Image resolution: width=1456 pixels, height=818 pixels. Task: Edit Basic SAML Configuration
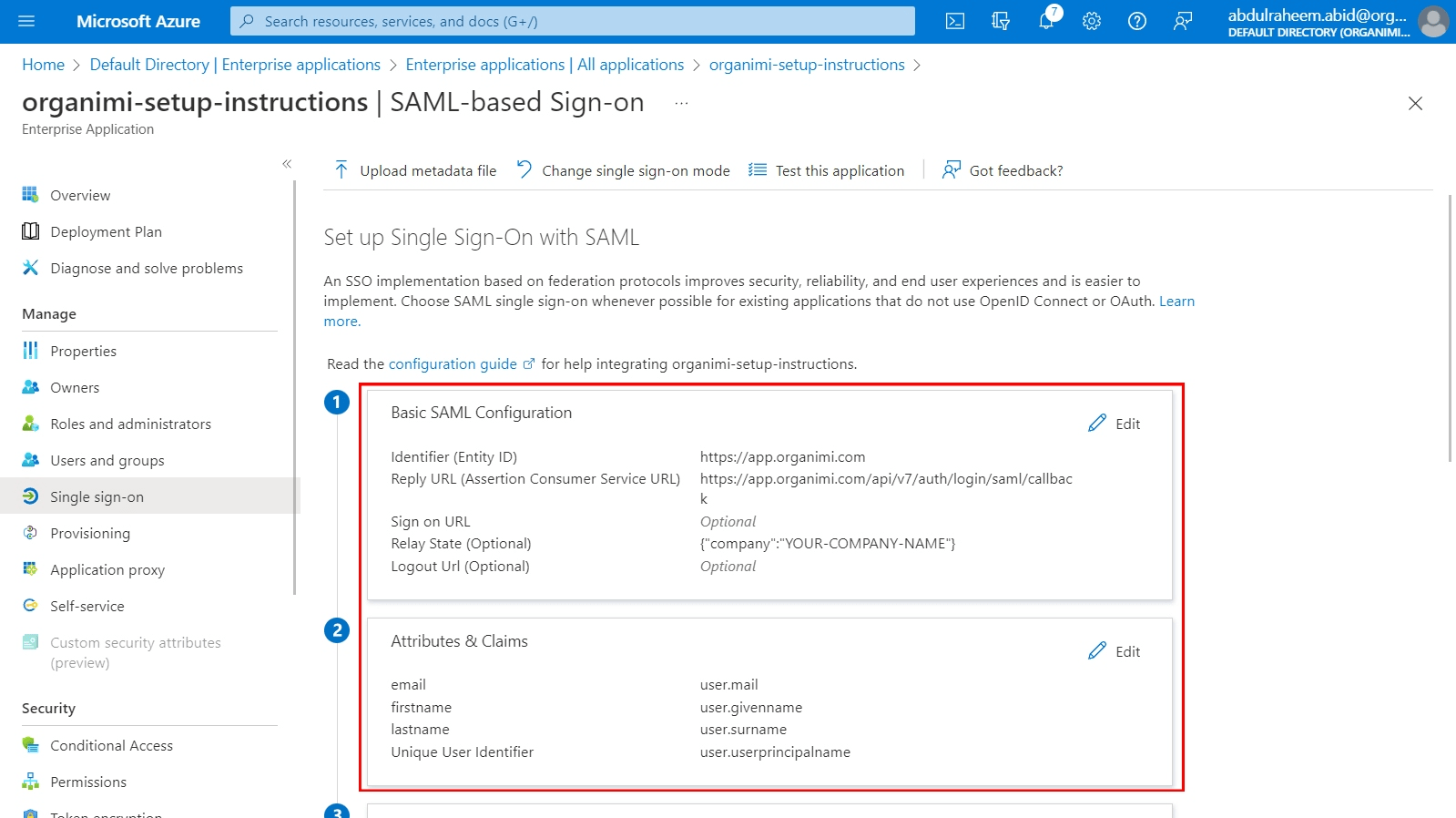pos(1115,424)
